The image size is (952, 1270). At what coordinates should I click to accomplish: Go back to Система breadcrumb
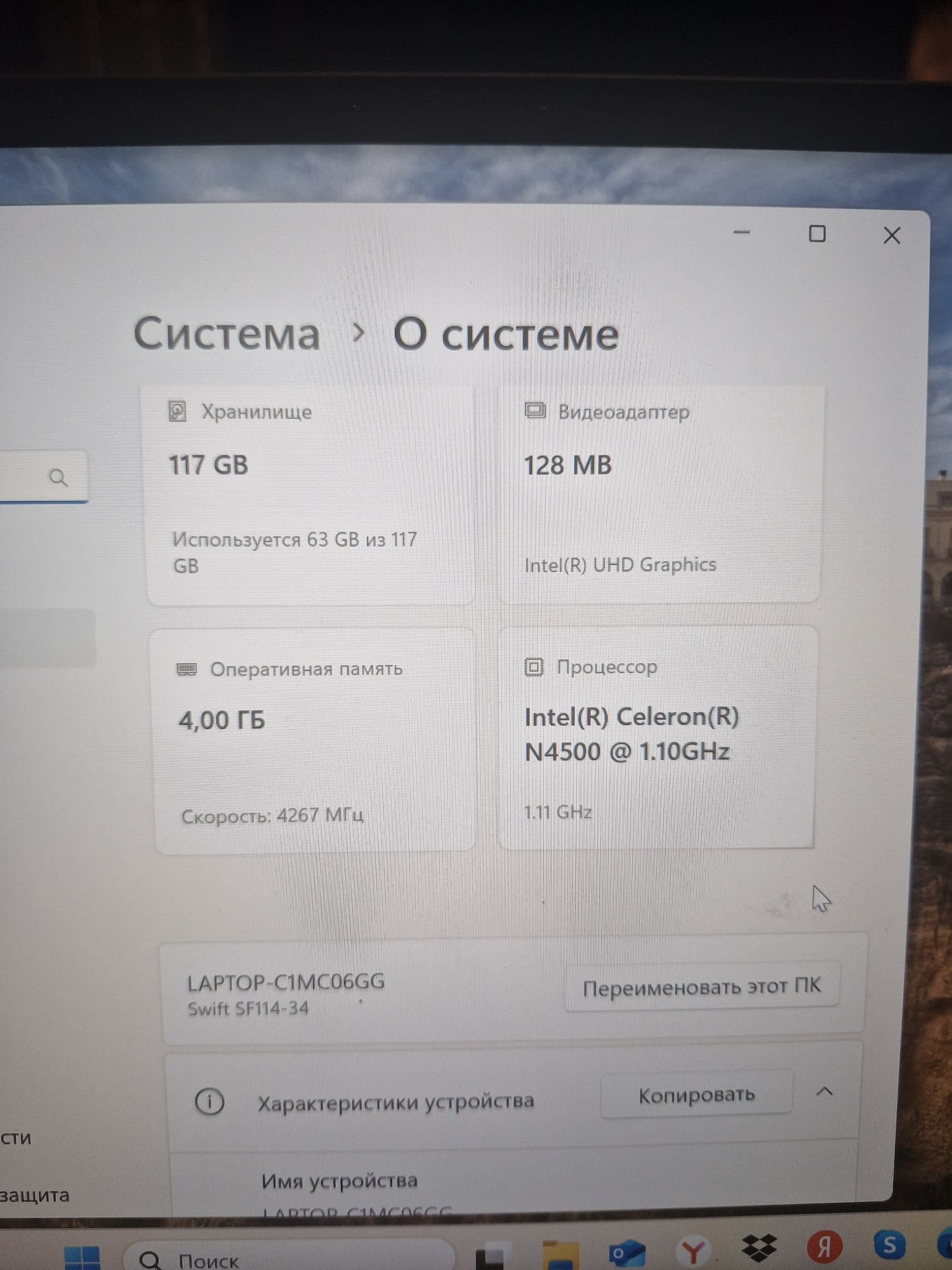pos(227,334)
